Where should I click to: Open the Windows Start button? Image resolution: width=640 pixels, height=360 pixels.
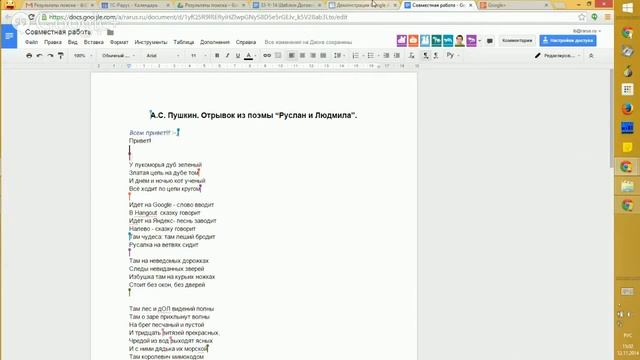pos(627,8)
